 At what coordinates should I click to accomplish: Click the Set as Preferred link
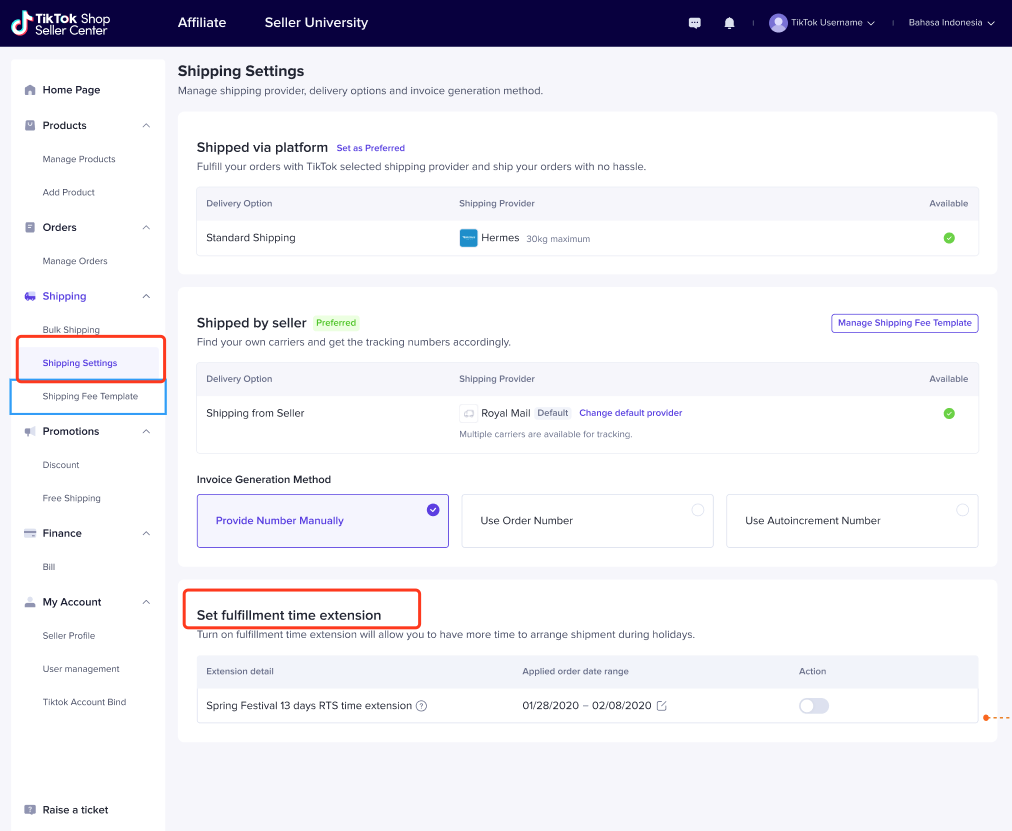coord(370,148)
